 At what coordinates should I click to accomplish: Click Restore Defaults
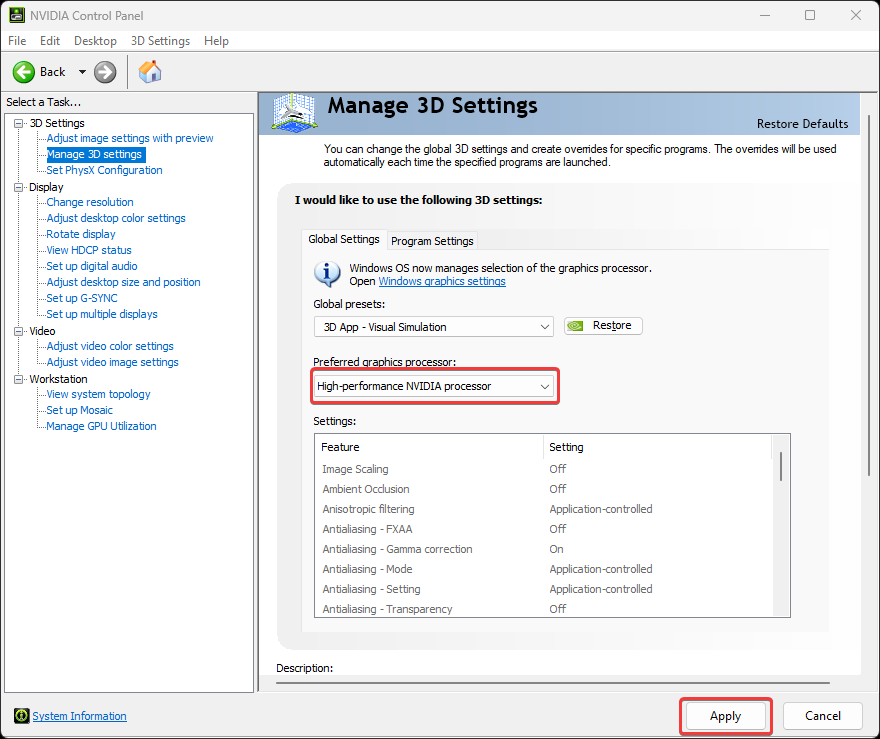[802, 123]
